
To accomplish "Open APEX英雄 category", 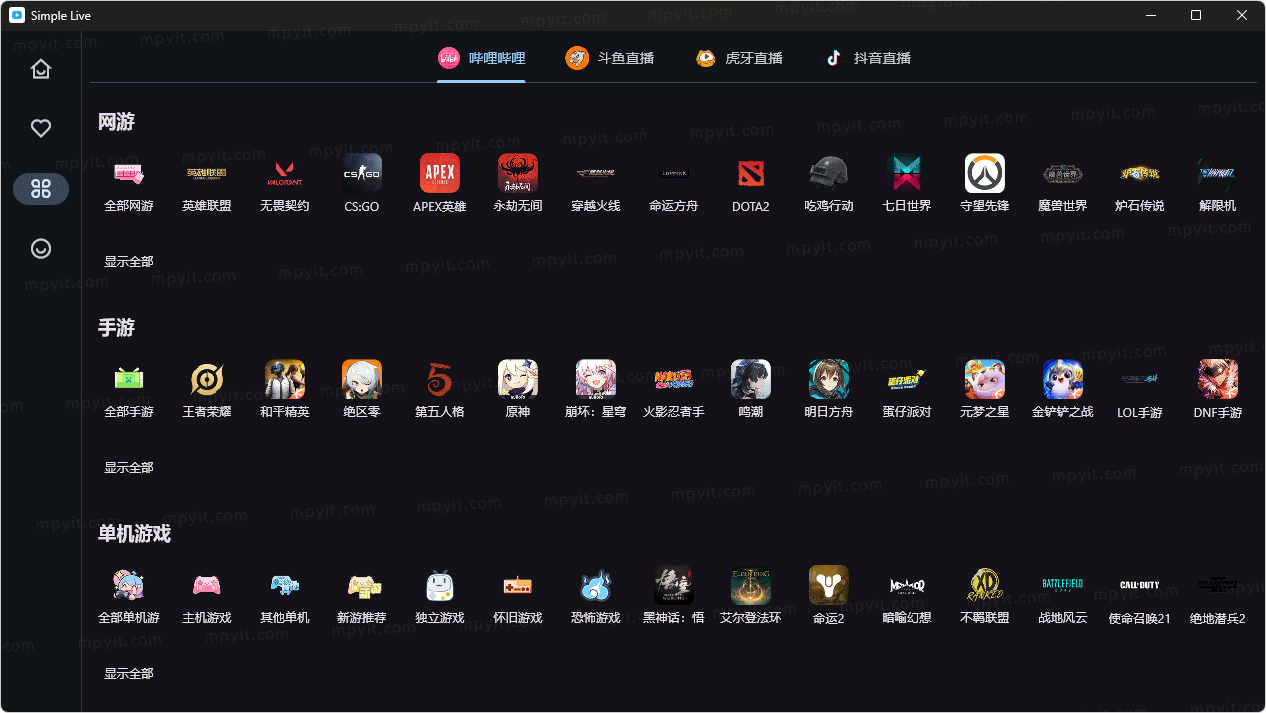I will coord(440,183).
